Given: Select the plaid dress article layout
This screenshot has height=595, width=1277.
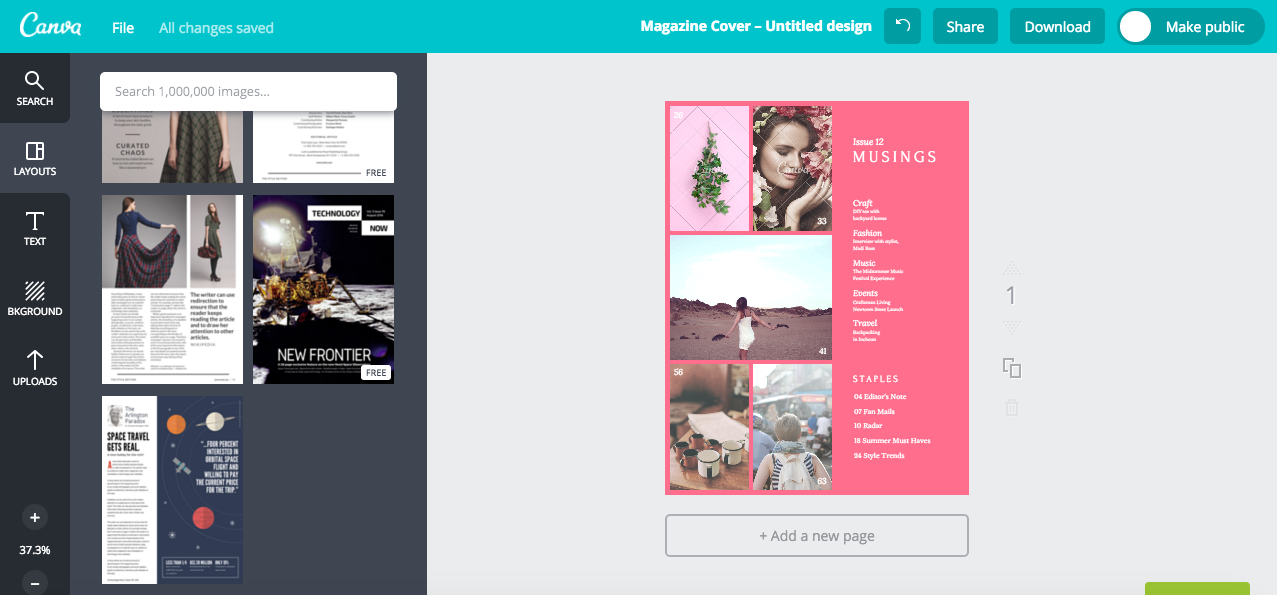Looking at the screenshot, I should (x=172, y=289).
